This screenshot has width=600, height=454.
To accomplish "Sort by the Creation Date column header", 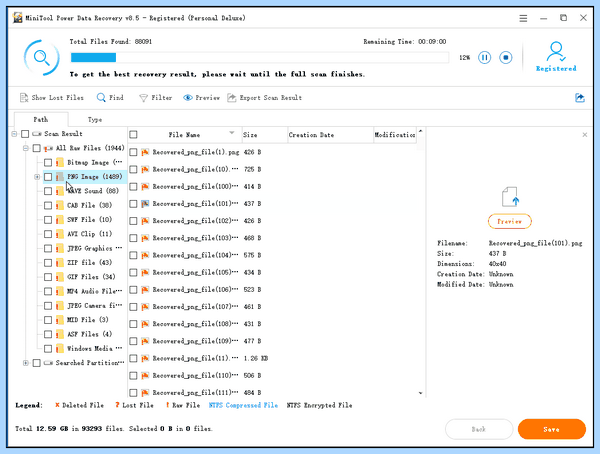I will pyautogui.click(x=330, y=135).
